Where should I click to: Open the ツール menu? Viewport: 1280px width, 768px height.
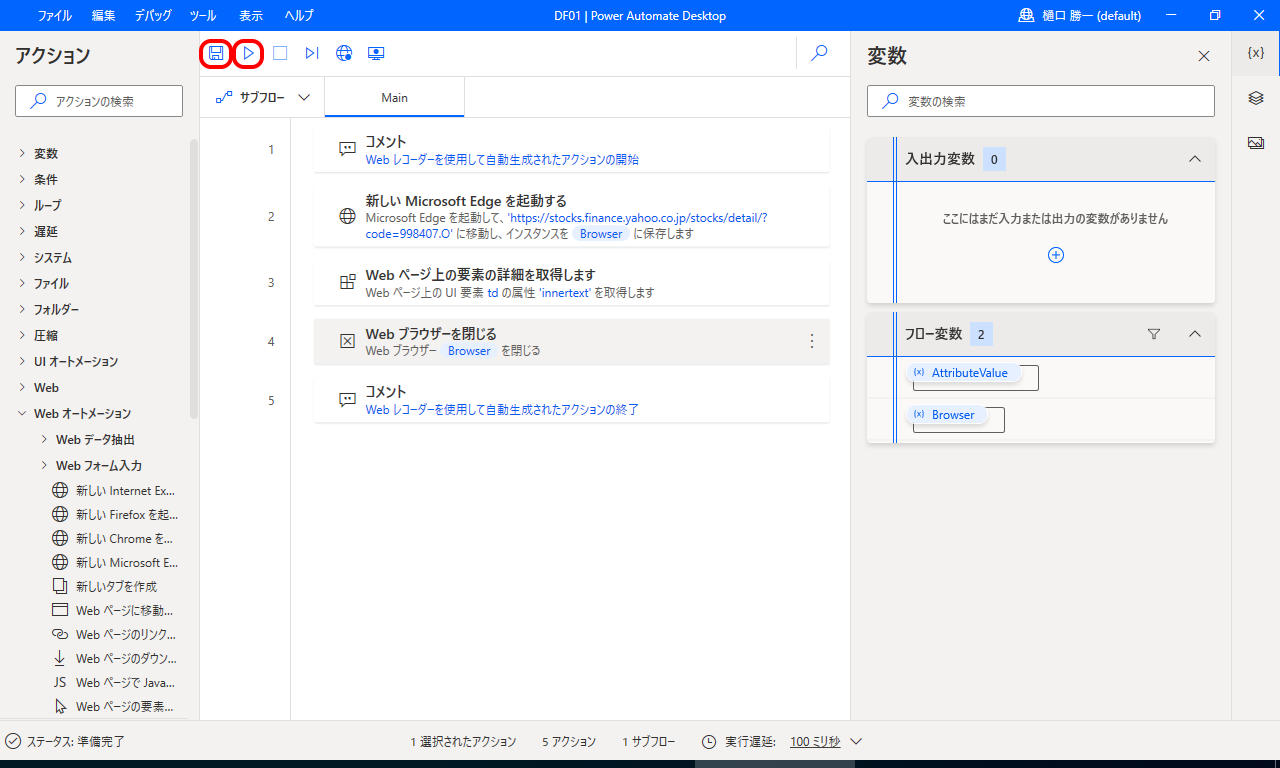(x=202, y=15)
